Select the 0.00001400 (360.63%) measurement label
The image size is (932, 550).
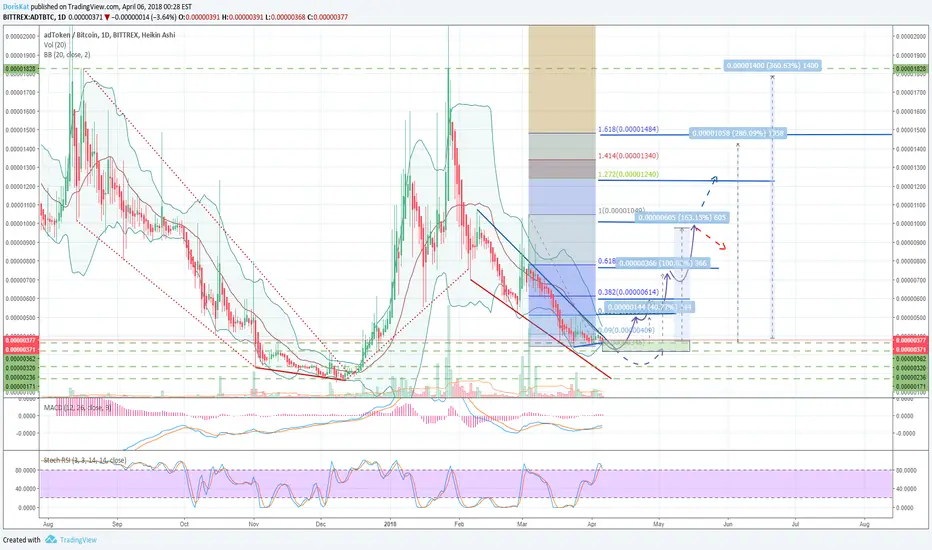772,65
